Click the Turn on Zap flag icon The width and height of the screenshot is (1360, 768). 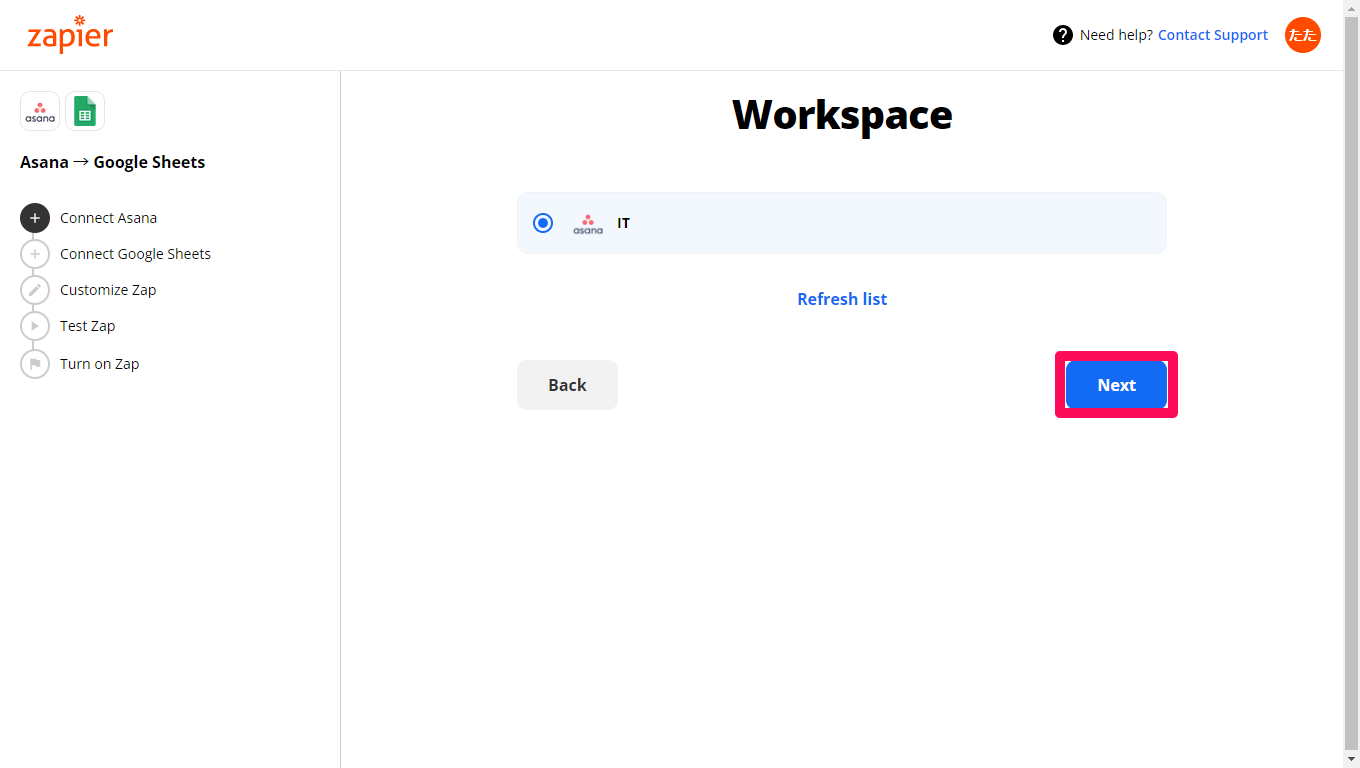pos(35,364)
